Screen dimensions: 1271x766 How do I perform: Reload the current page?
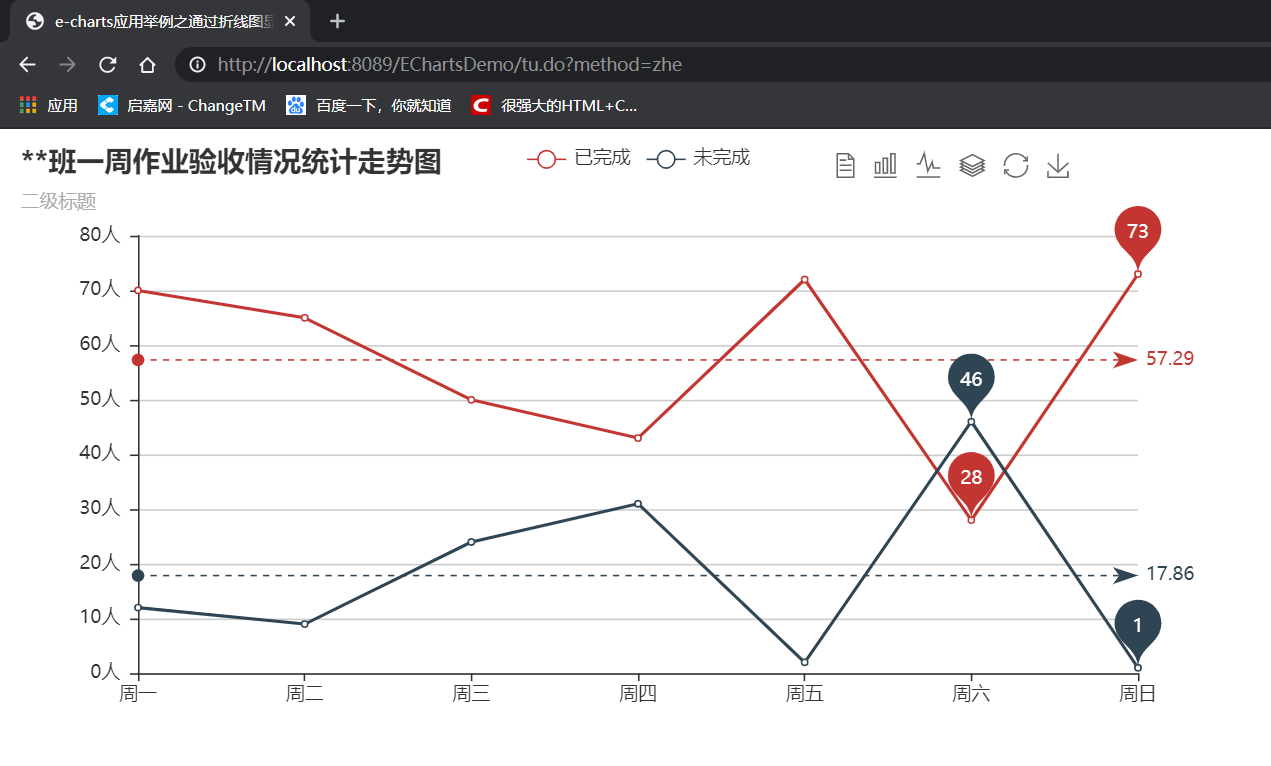107,65
